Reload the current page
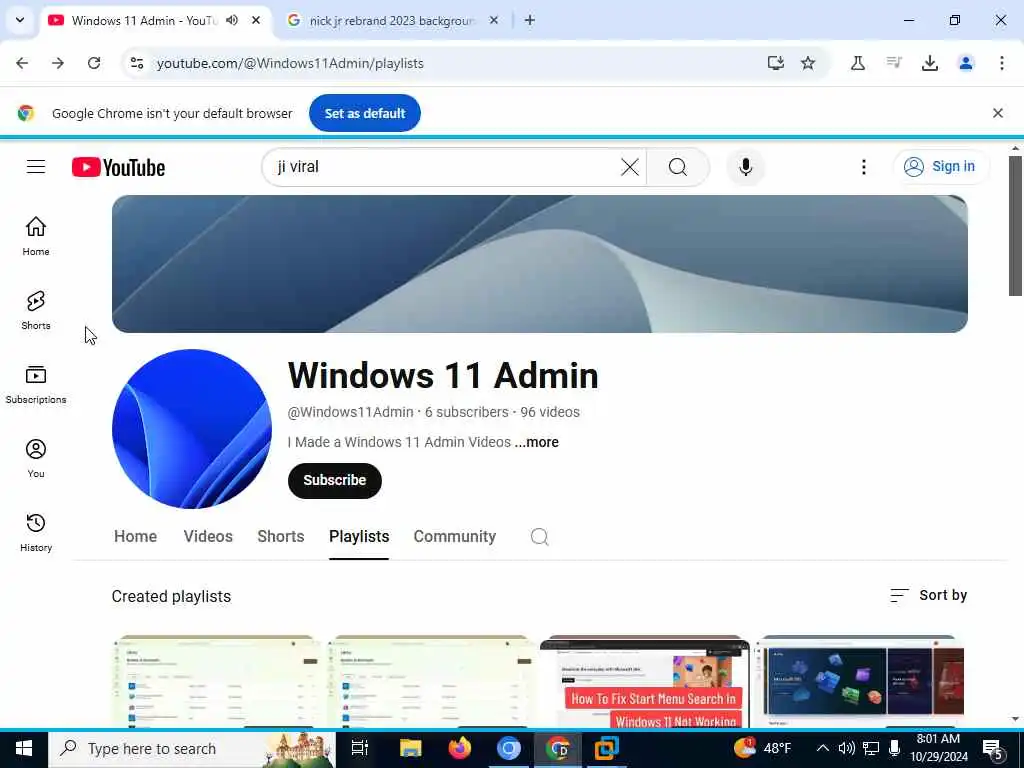The width and height of the screenshot is (1024, 768). pyautogui.click(x=94, y=63)
